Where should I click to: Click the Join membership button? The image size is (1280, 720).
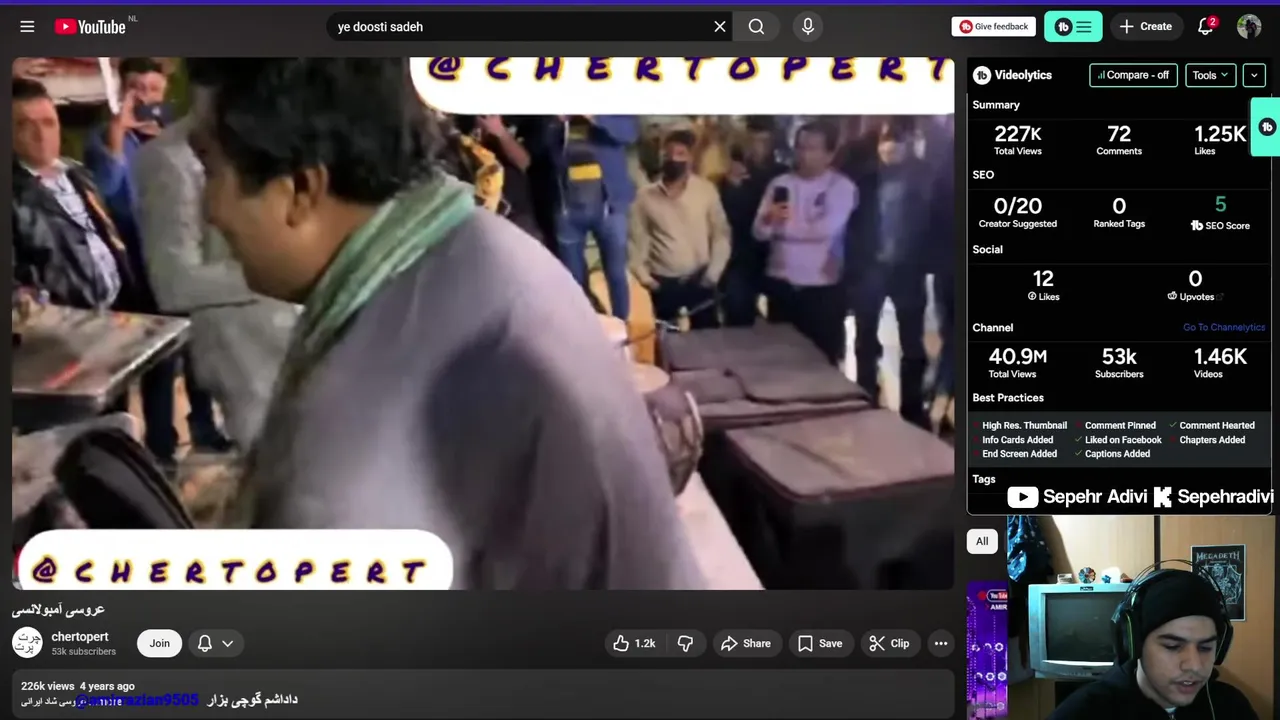pyautogui.click(x=160, y=643)
